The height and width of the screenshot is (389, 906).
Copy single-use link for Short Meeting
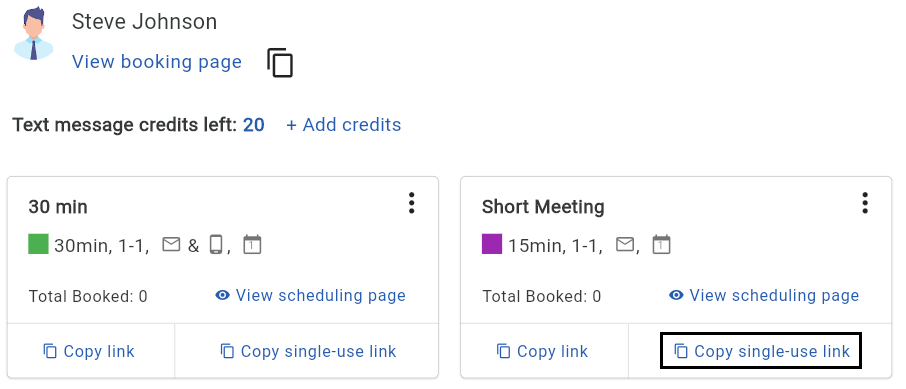pyautogui.click(x=761, y=351)
